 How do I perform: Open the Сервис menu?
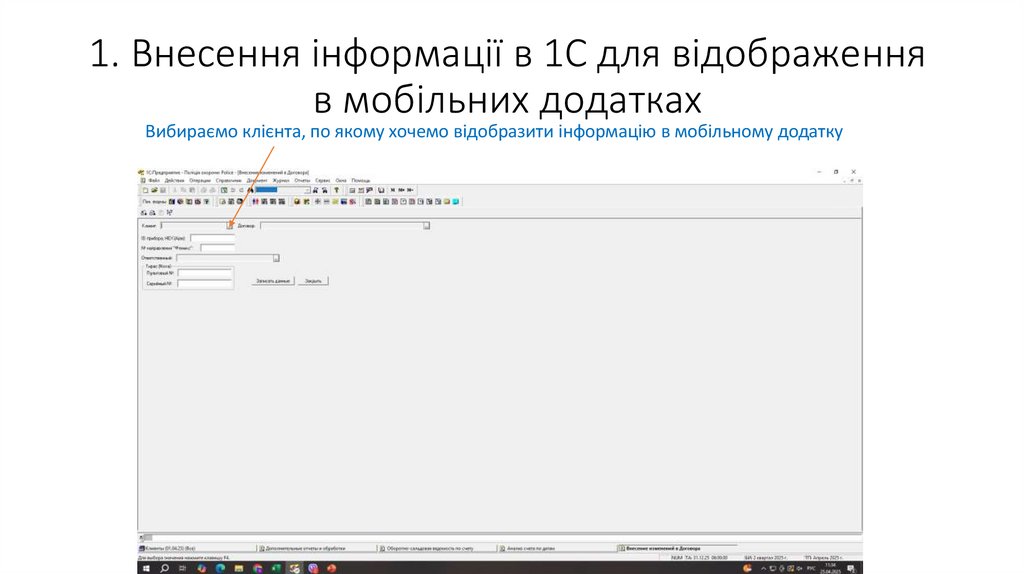[x=323, y=180]
